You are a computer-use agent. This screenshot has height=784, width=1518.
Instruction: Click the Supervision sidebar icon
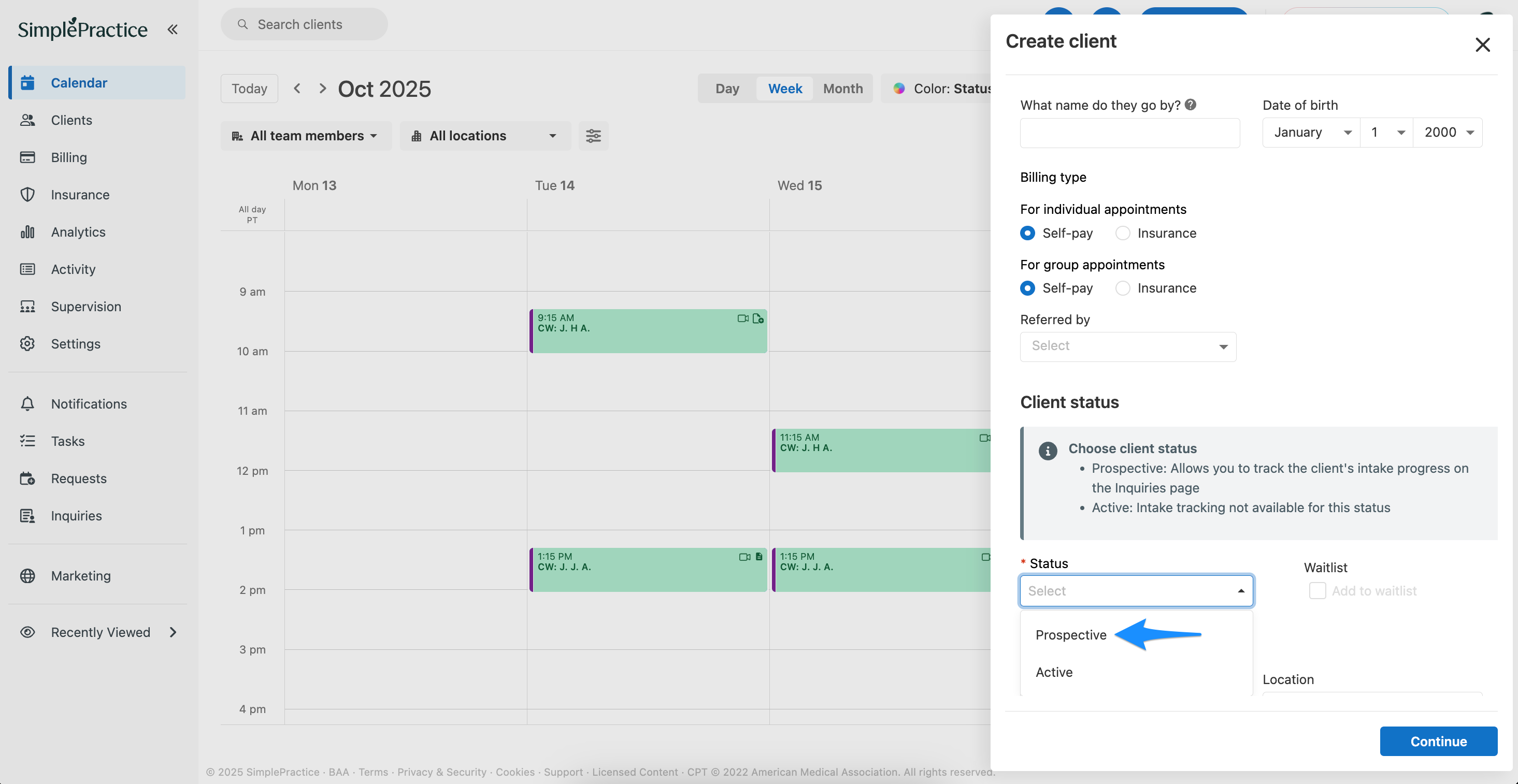27,306
